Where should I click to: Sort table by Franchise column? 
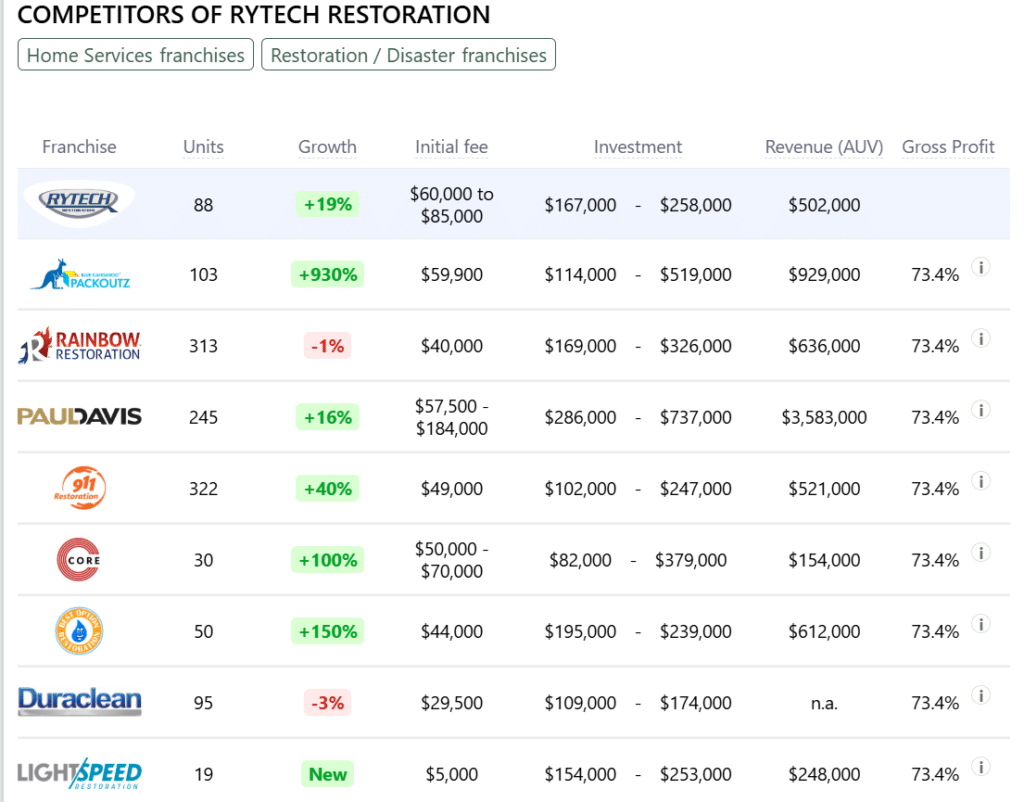[x=79, y=147]
